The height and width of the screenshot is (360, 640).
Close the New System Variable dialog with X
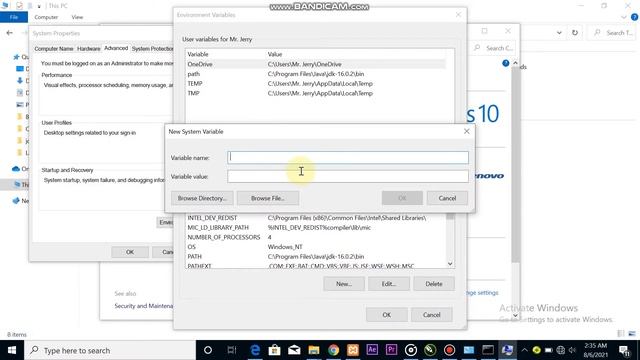click(x=467, y=131)
